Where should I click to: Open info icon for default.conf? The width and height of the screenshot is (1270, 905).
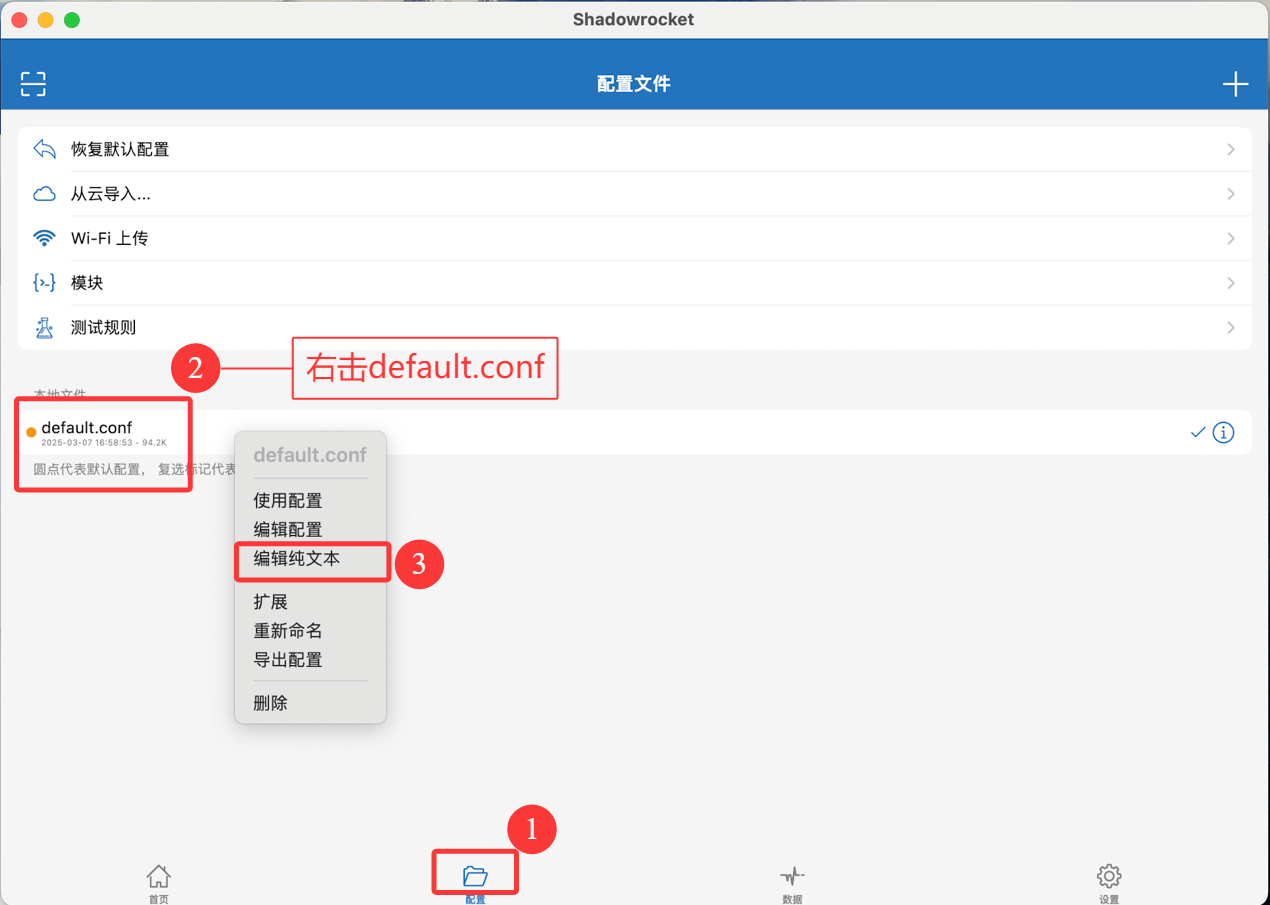tap(1223, 432)
